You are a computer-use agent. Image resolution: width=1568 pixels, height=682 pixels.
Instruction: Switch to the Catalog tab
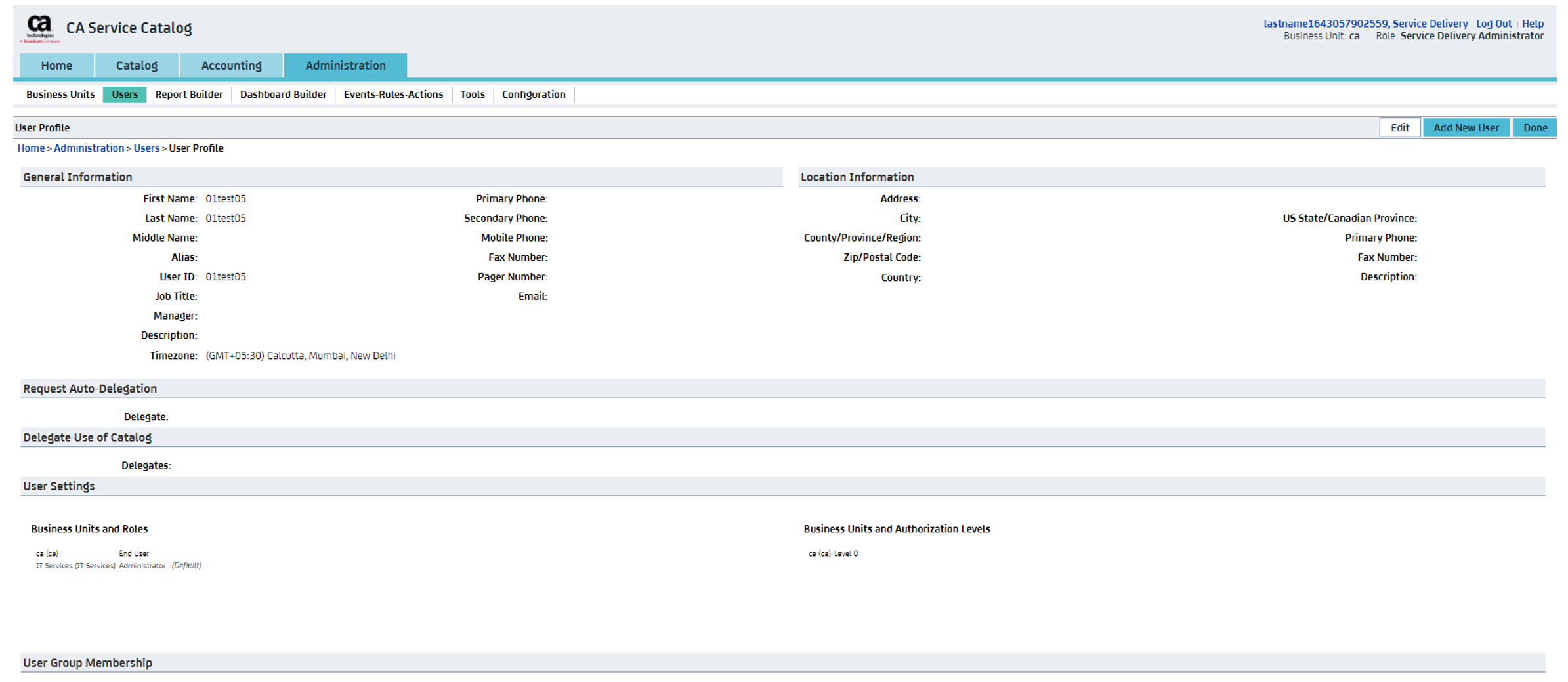tap(137, 66)
